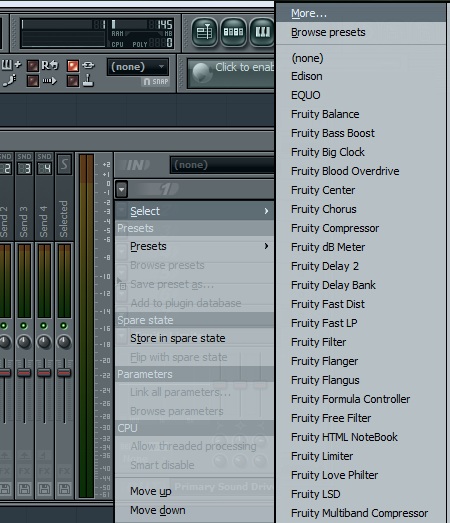
Task: Click the FX button under Selected track
Action: (64, 471)
